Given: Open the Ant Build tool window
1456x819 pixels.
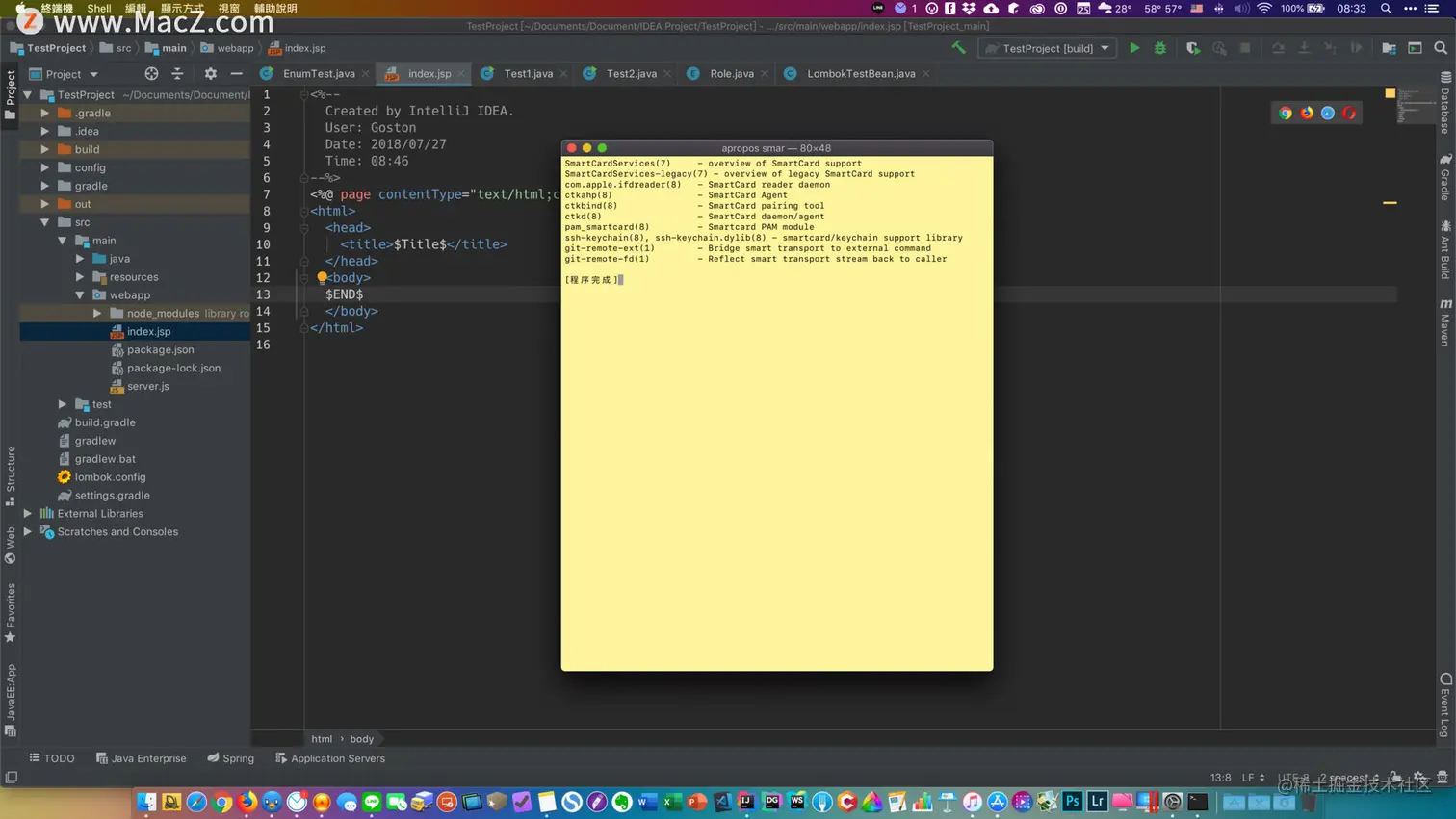Looking at the screenshot, I should coord(1445,249).
